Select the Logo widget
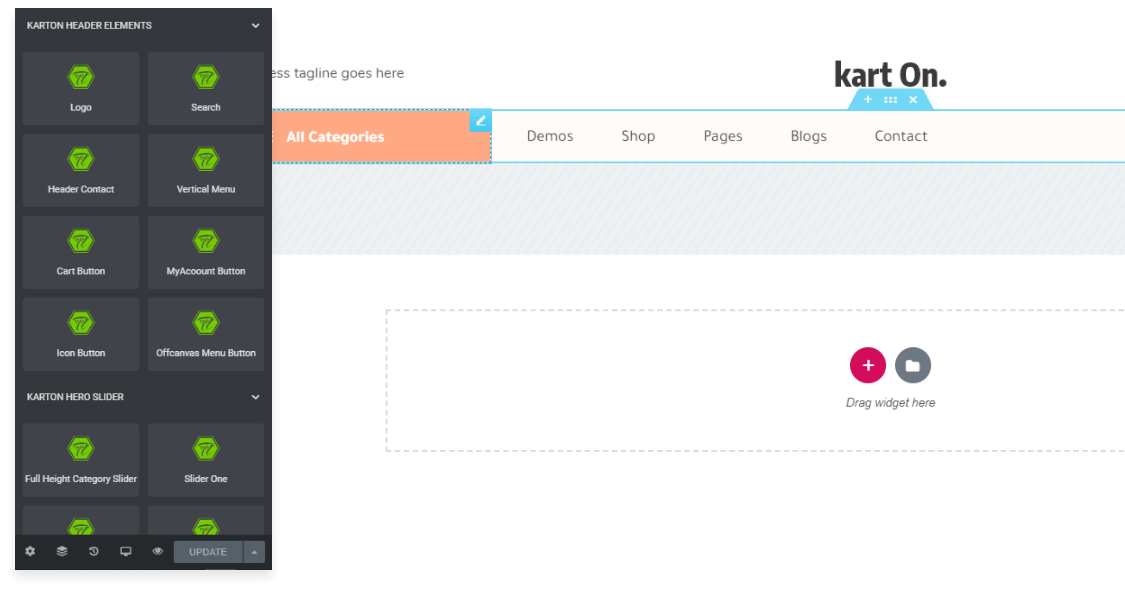Screen dimensions: 1125x592 tap(80, 88)
